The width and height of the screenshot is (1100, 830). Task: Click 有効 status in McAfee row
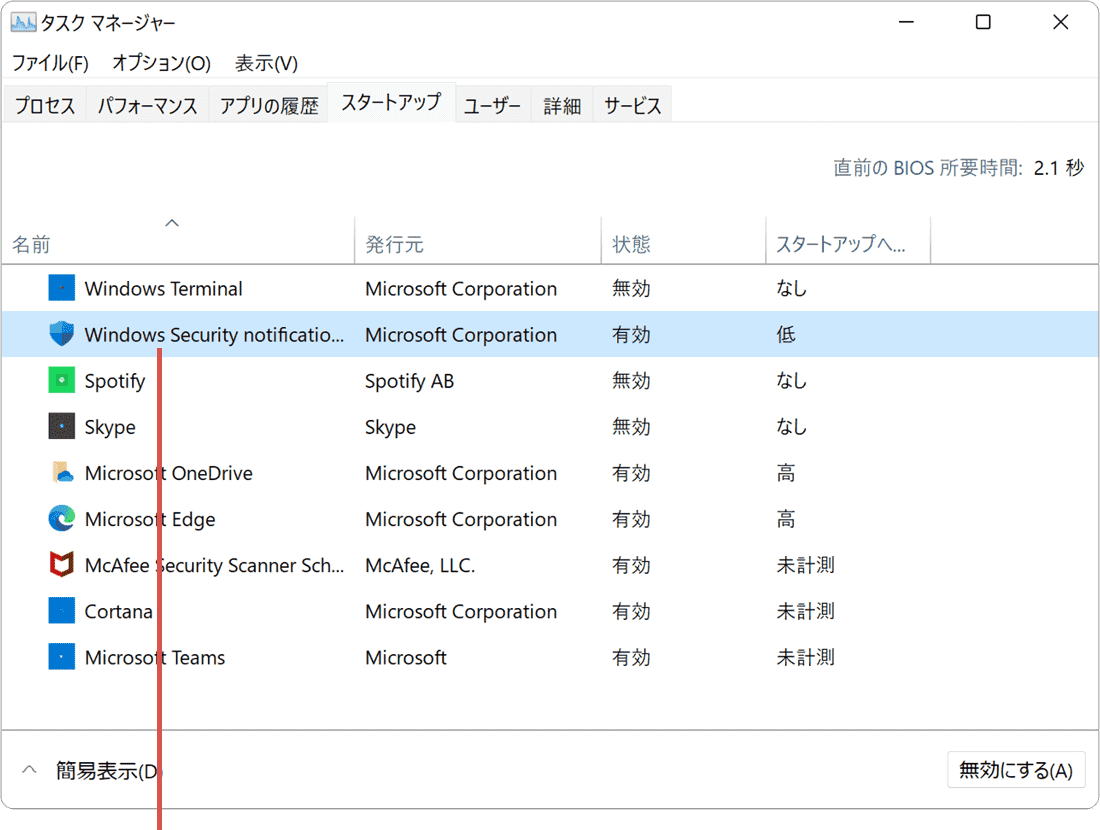[631, 565]
